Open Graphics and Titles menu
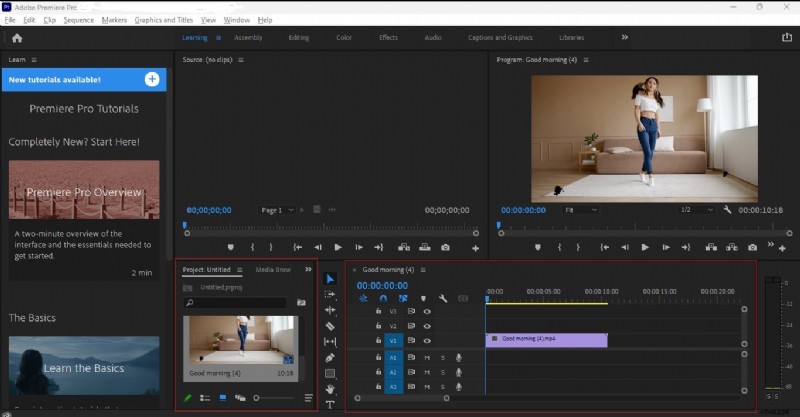800x417 pixels. [164, 20]
